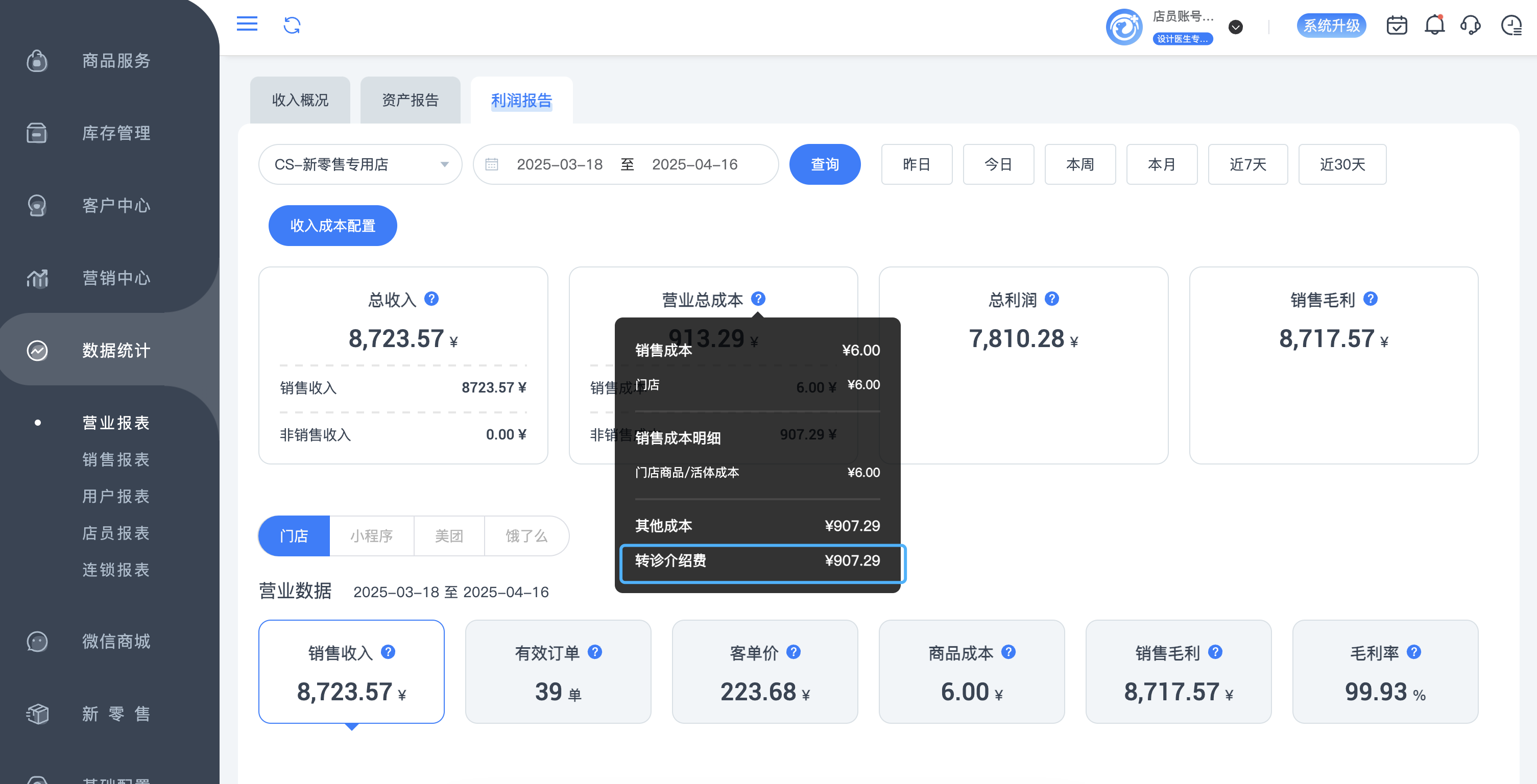
Task: Select the 饿了么 channel tab
Action: coord(527,536)
